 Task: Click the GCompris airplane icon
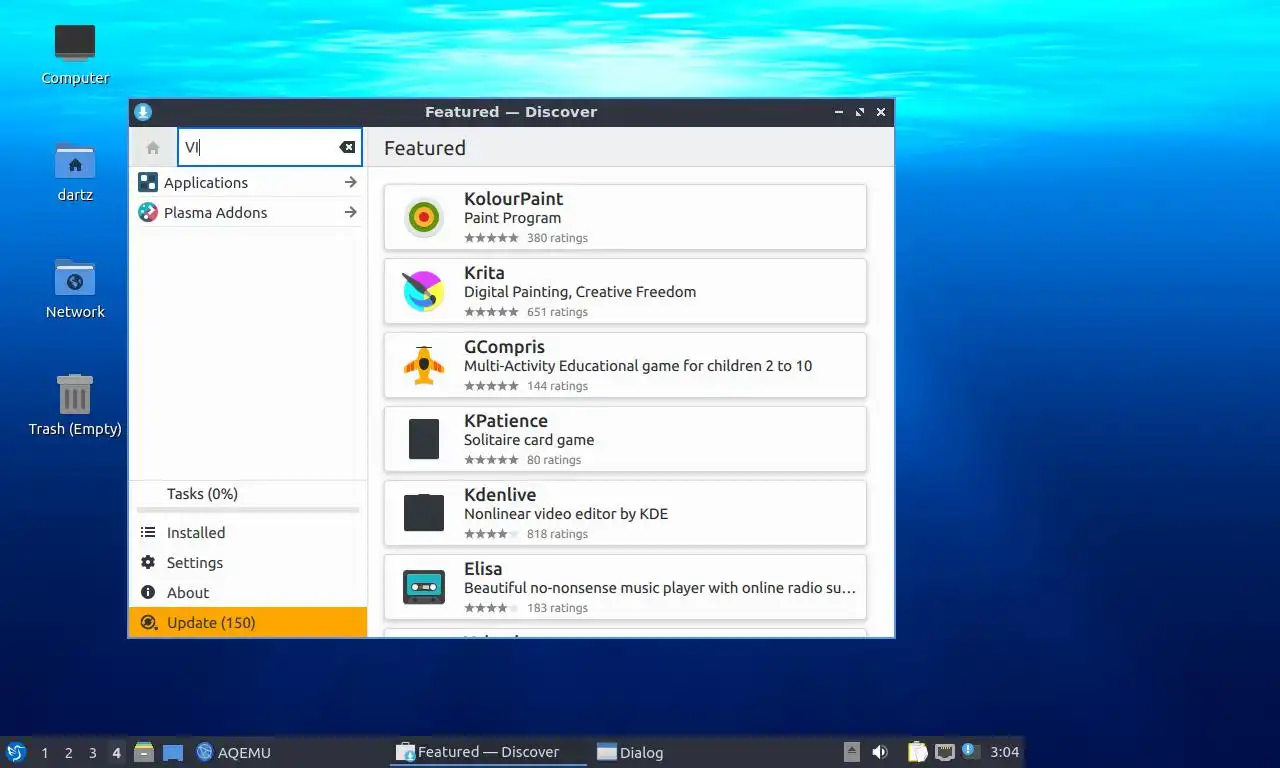point(424,365)
